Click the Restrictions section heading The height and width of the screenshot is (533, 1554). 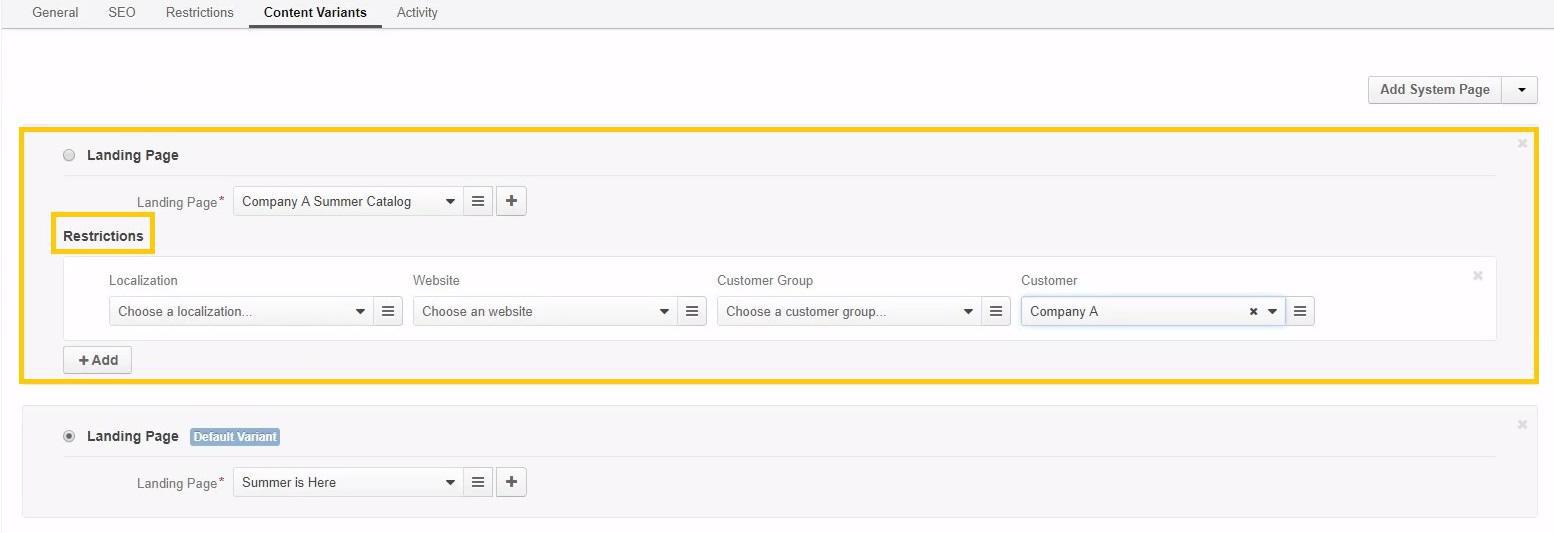click(x=103, y=236)
